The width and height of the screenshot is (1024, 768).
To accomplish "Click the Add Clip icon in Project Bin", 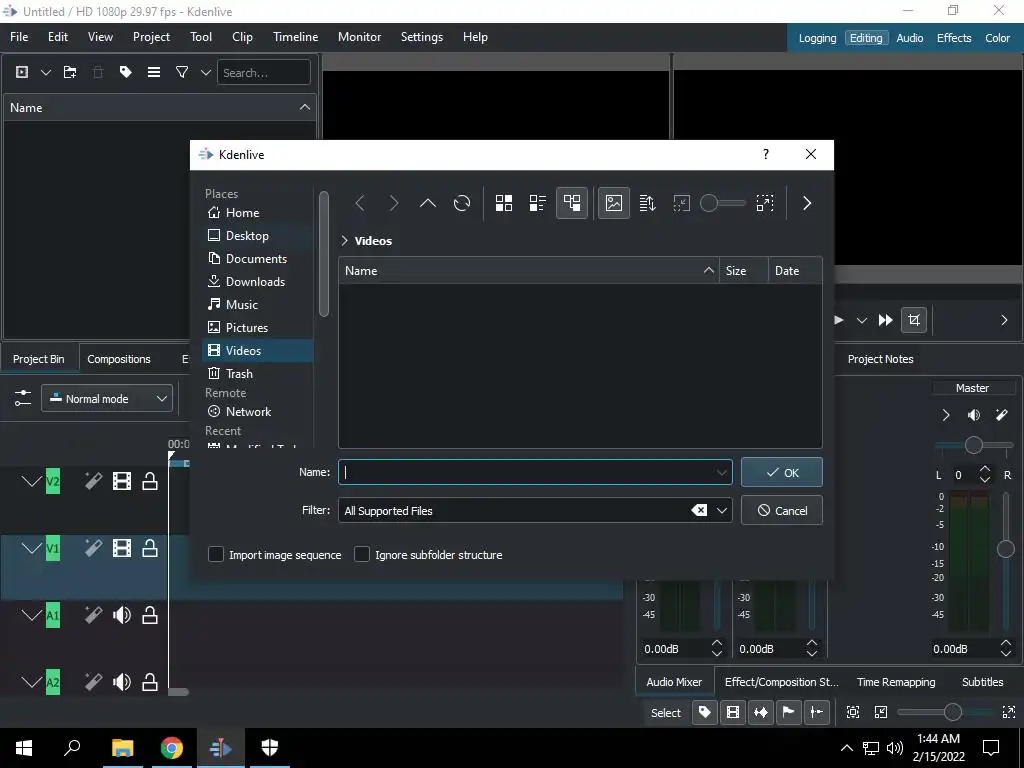I will pos(22,72).
